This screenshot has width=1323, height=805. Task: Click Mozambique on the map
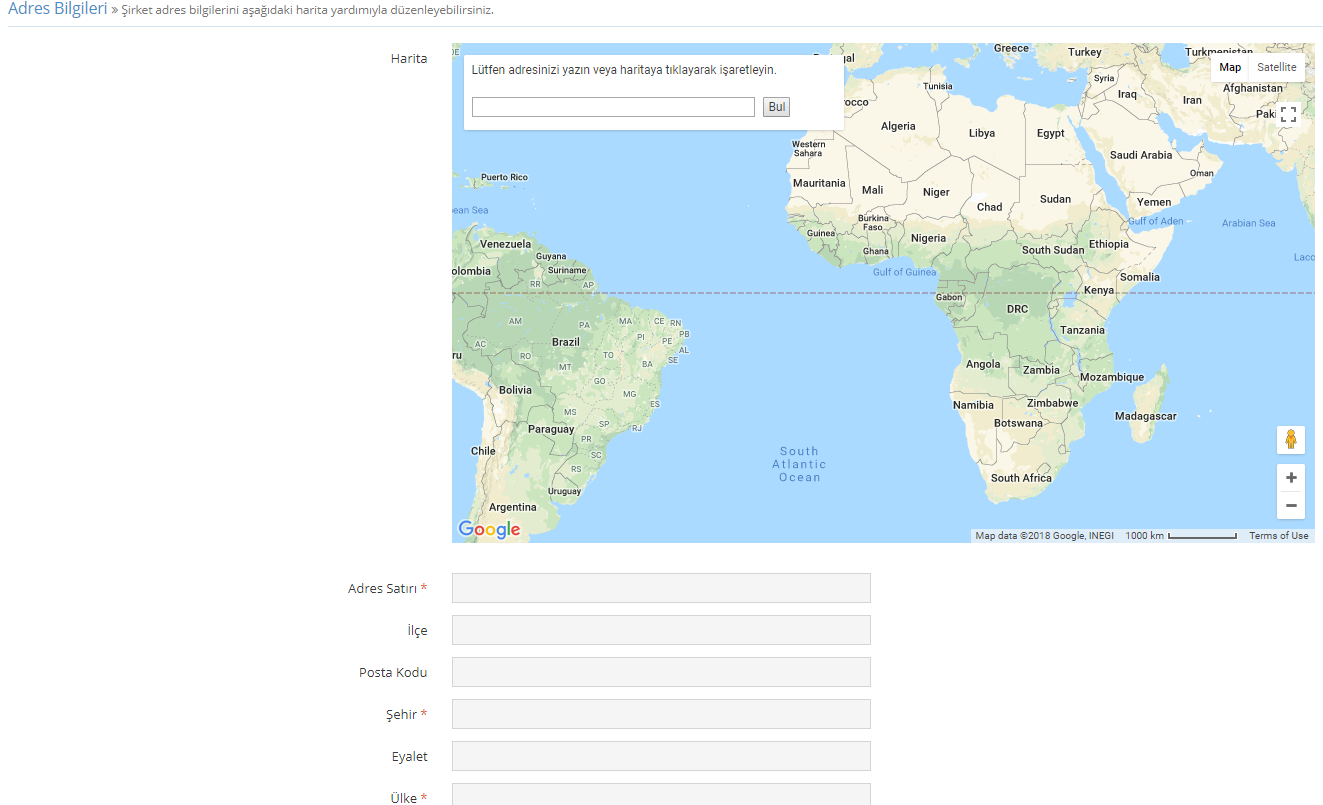pyautogui.click(x=1112, y=377)
